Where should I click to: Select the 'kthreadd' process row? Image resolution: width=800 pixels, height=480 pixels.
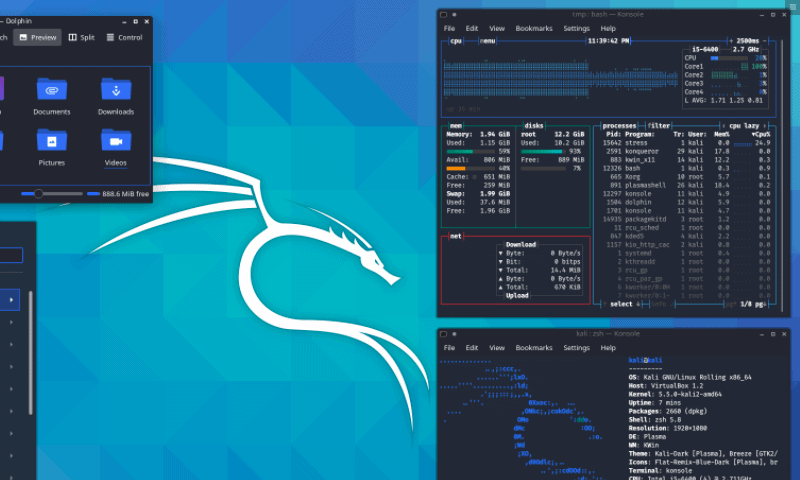click(x=686, y=262)
